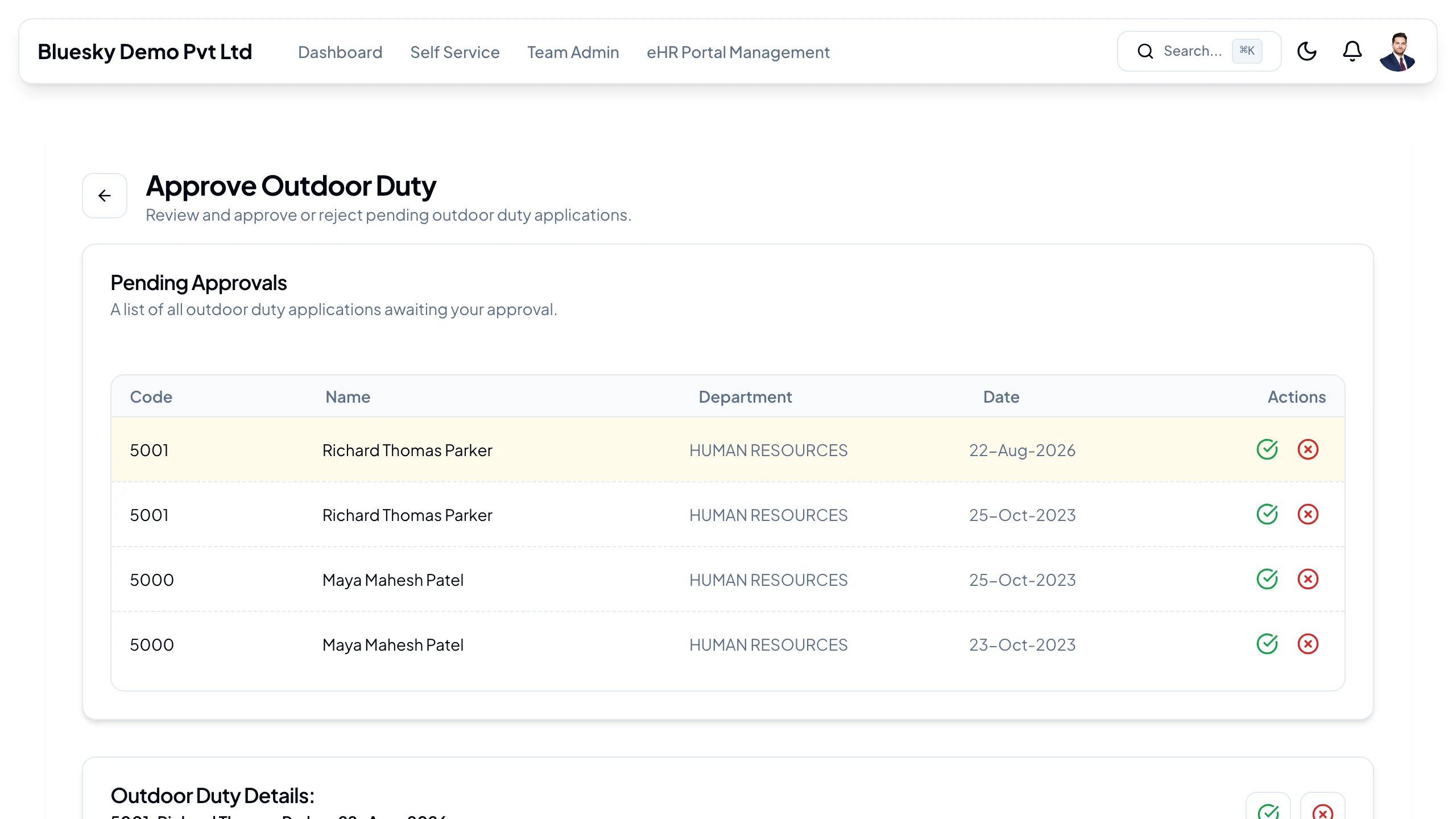Reject Maya Patel's 25-Oct-2023 request
Screen dimensions: 1456x819
1308,579
